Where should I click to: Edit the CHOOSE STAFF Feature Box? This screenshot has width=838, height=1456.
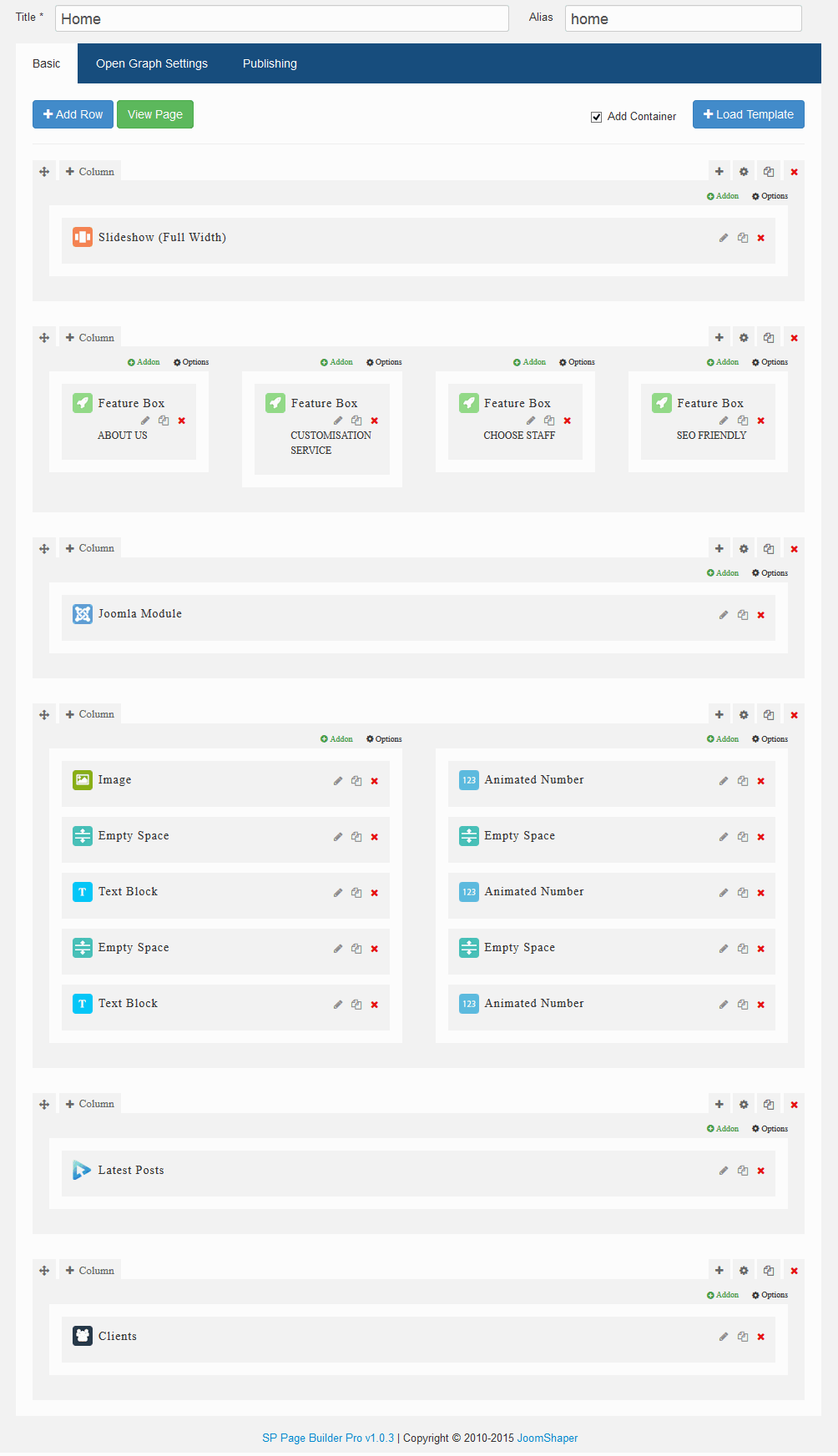(x=531, y=421)
